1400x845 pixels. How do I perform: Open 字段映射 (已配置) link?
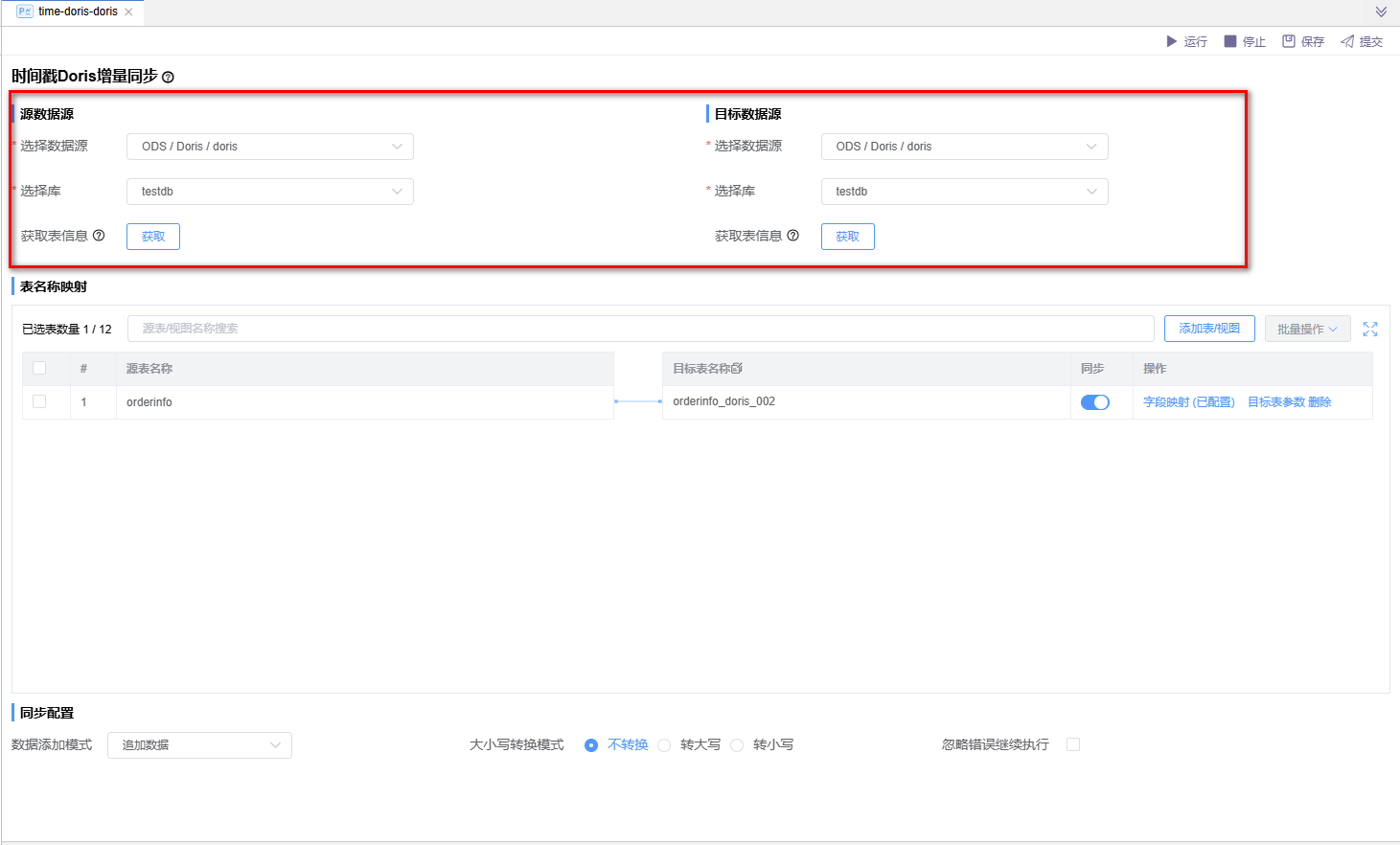coord(1188,402)
